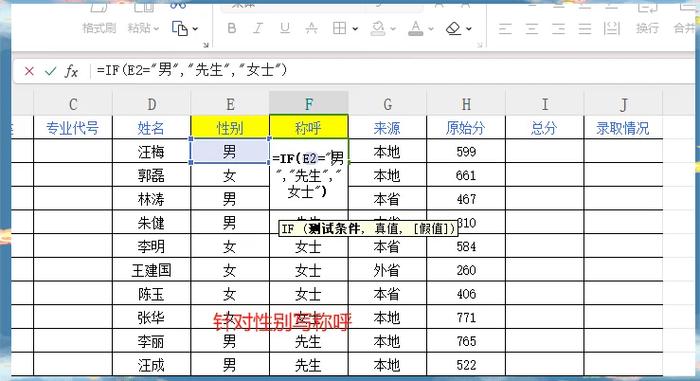Select the name cell 陈玉

pyautogui.click(x=151, y=293)
